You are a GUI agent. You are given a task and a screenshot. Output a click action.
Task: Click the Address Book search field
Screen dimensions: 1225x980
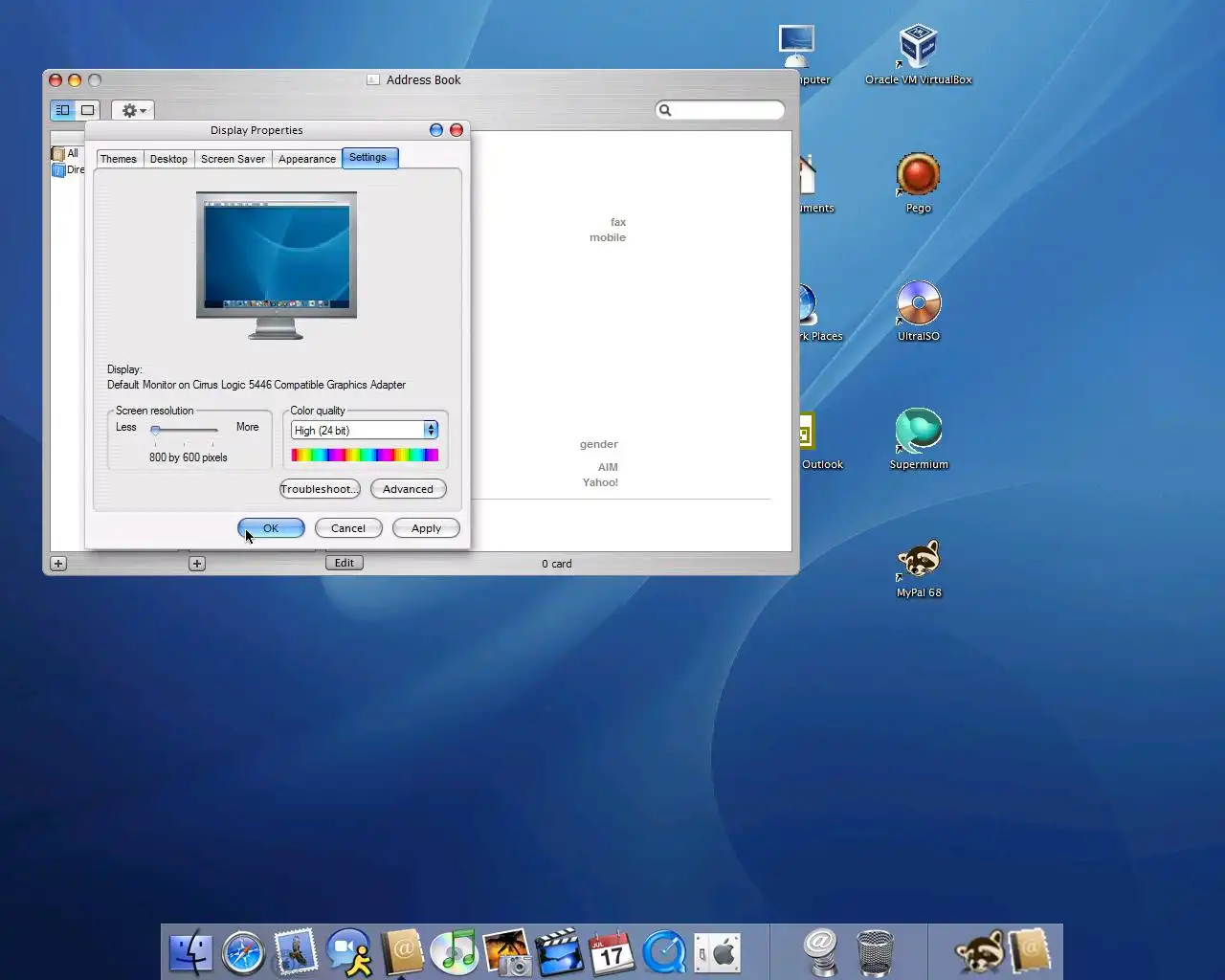[721, 110]
